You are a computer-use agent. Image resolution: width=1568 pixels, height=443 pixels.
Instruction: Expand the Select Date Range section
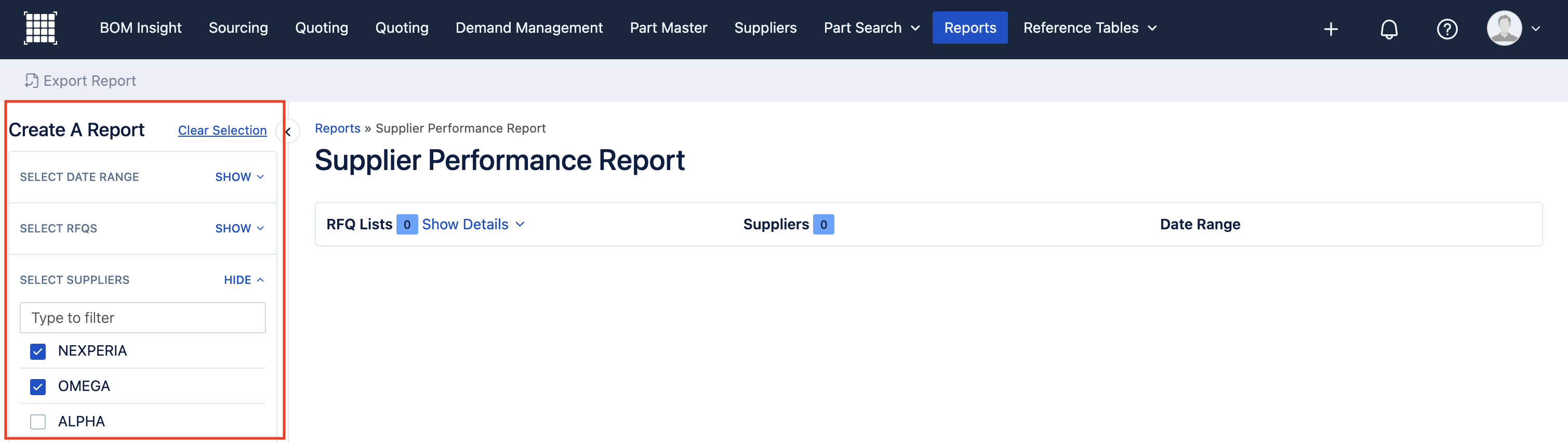coord(239,177)
